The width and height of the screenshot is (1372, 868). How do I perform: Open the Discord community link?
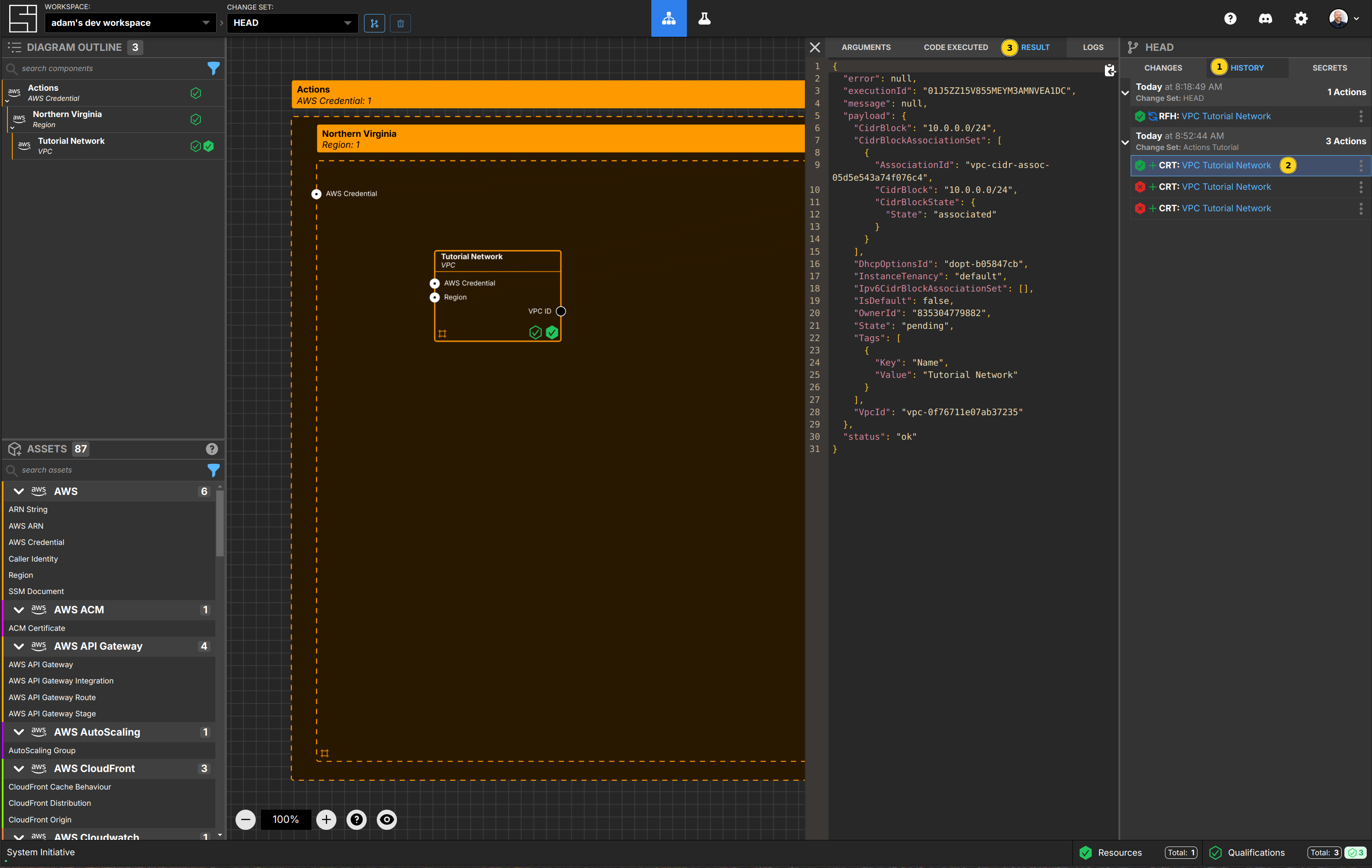coord(1265,19)
